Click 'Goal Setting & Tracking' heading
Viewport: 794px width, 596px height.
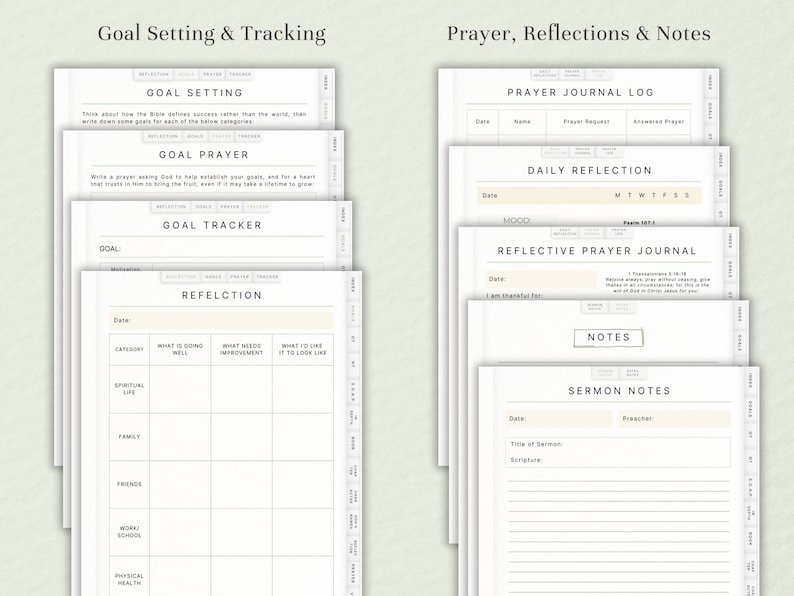(x=212, y=33)
